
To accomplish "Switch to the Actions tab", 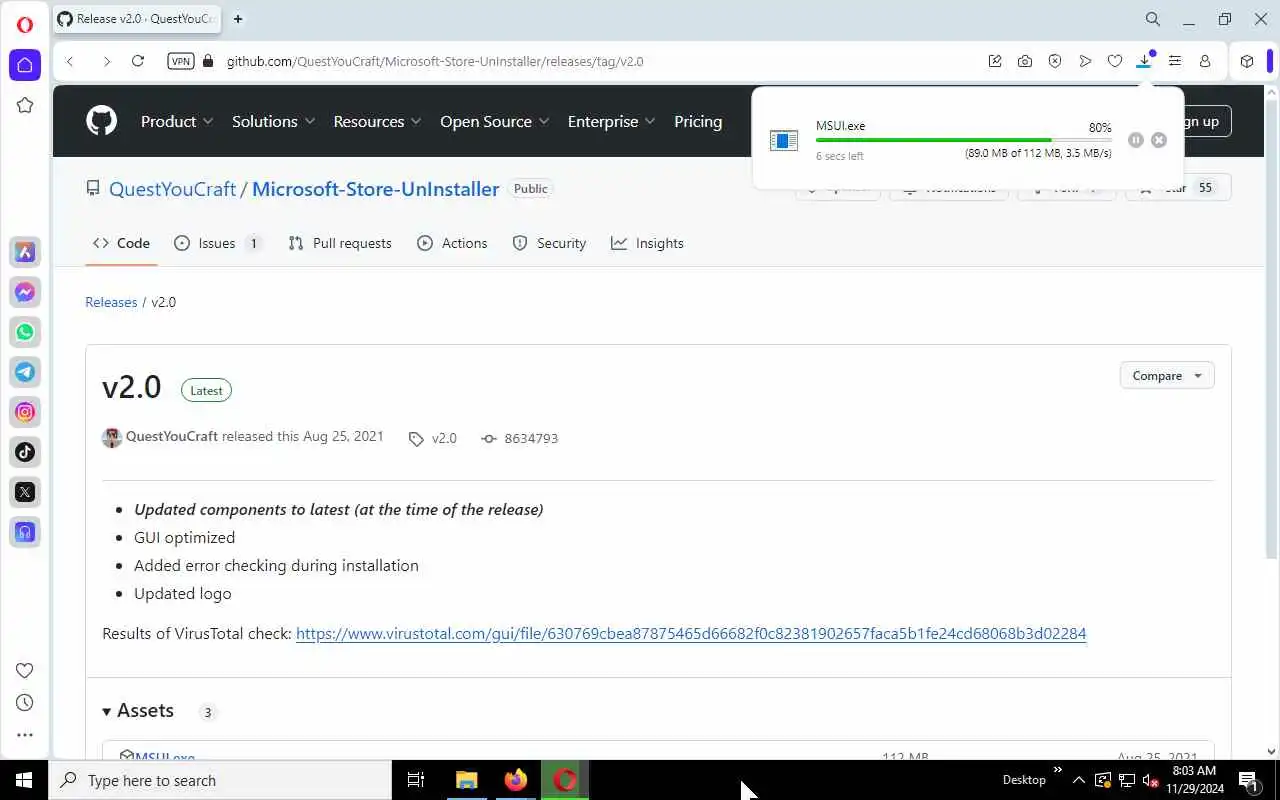I will pyautogui.click(x=452, y=243).
